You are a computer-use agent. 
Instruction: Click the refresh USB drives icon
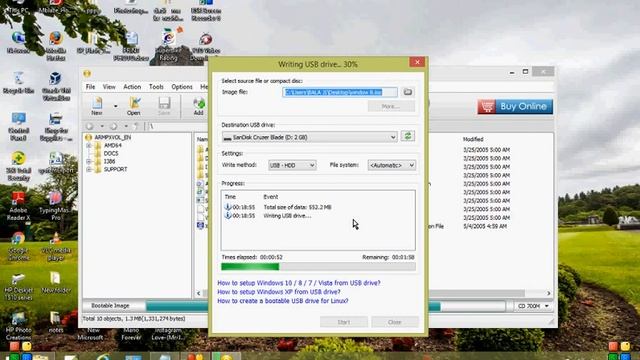click(x=407, y=136)
